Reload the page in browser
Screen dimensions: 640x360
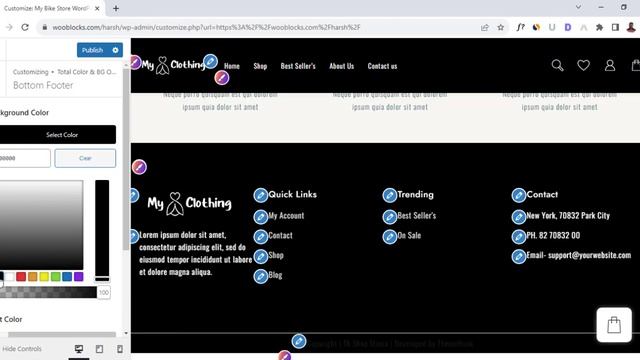pyautogui.click(x=25, y=27)
